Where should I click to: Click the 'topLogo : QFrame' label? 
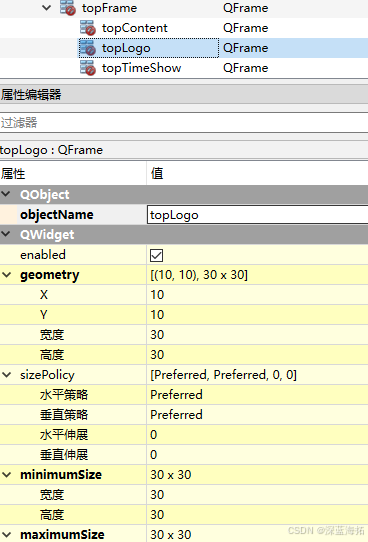click(51, 150)
